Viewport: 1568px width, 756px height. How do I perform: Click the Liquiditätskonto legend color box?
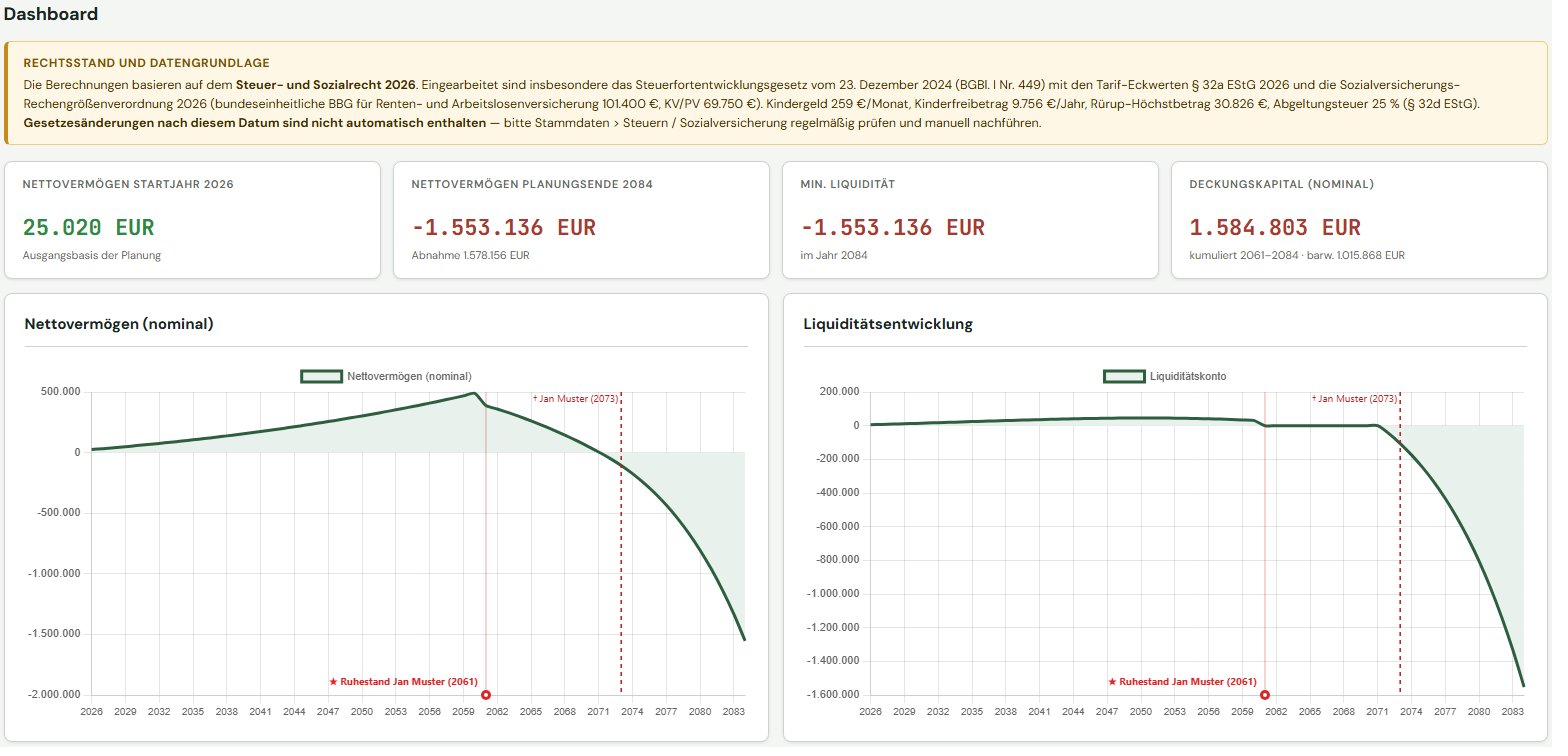[x=1124, y=376]
